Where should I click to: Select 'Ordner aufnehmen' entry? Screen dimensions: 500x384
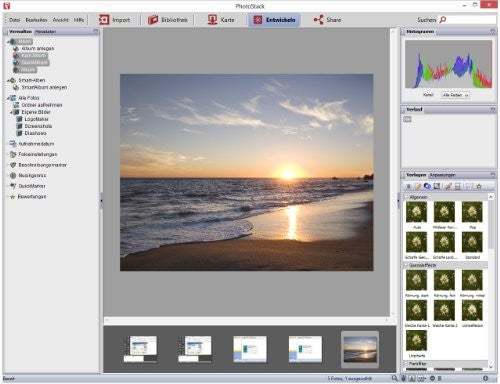point(42,105)
